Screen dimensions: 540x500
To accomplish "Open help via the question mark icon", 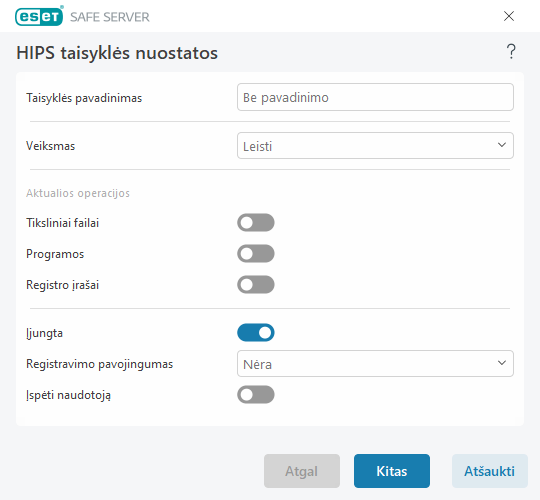I will coord(511,52).
